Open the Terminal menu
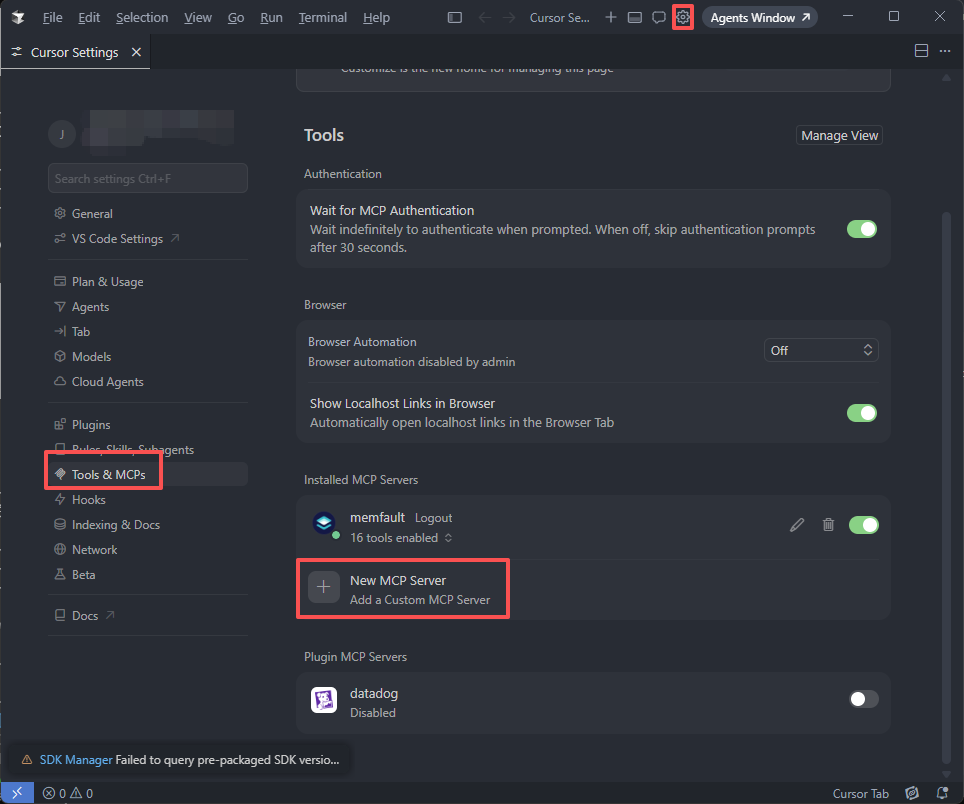The height and width of the screenshot is (804, 964). (323, 17)
